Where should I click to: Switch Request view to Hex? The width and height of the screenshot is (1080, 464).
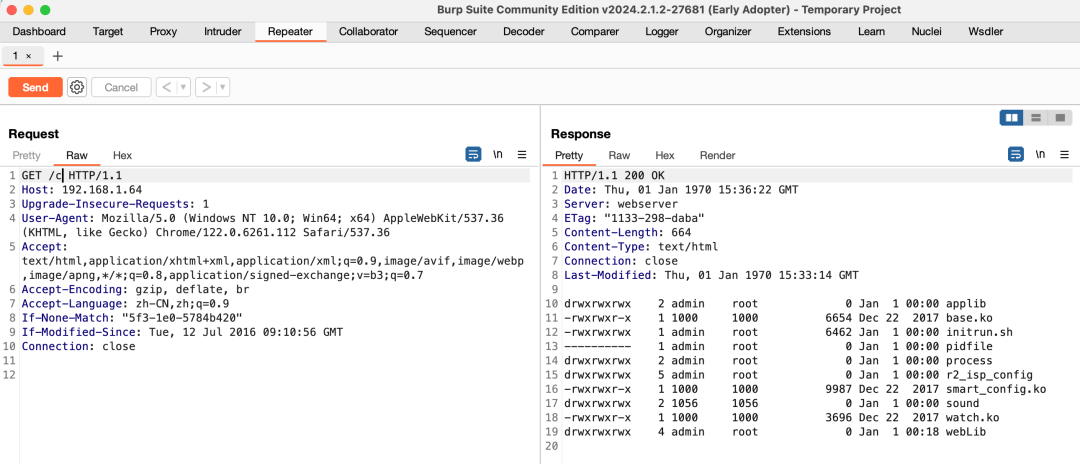pos(123,156)
